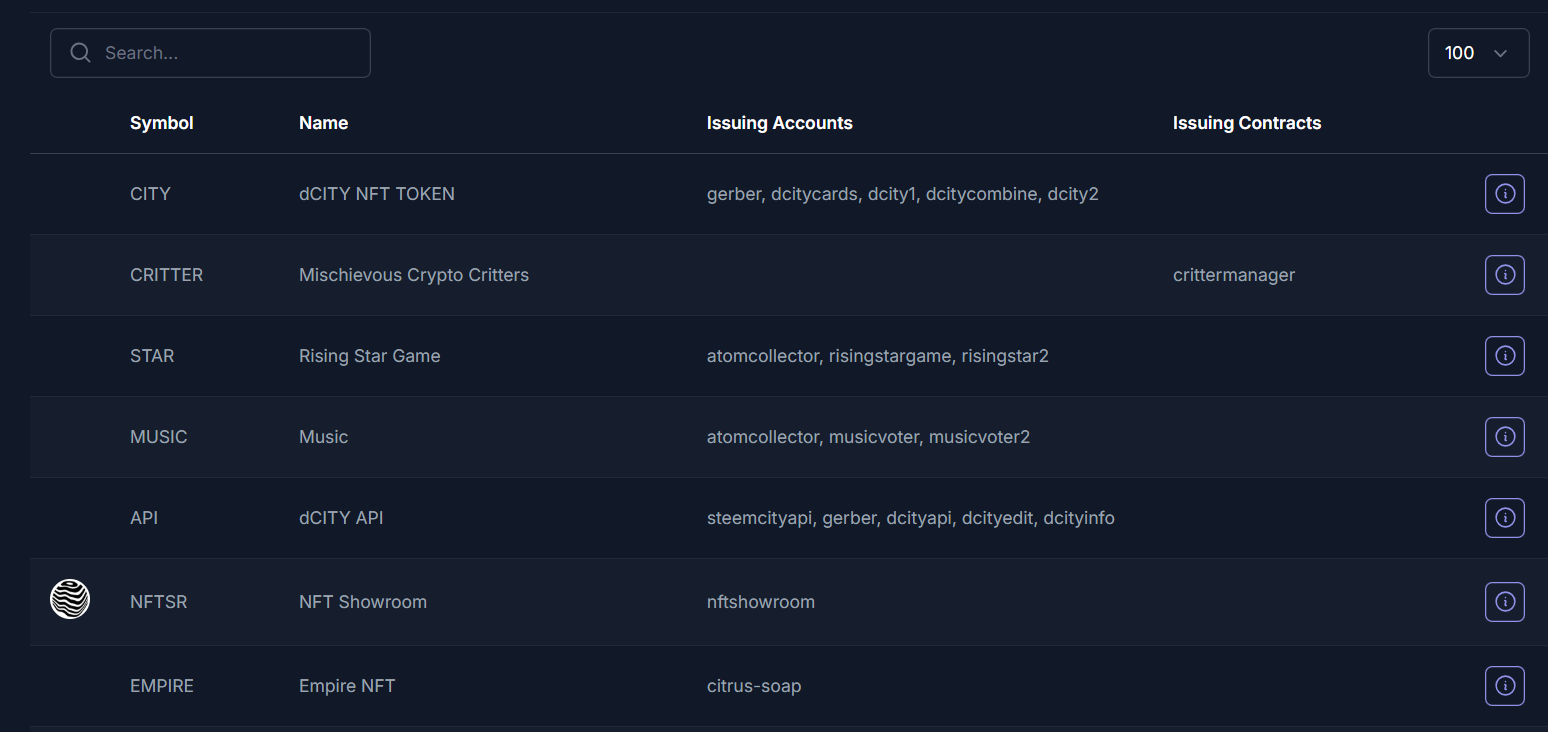Click the crittermanager issuing contract
This screenshot has height=732, width=1548.
1233,275
